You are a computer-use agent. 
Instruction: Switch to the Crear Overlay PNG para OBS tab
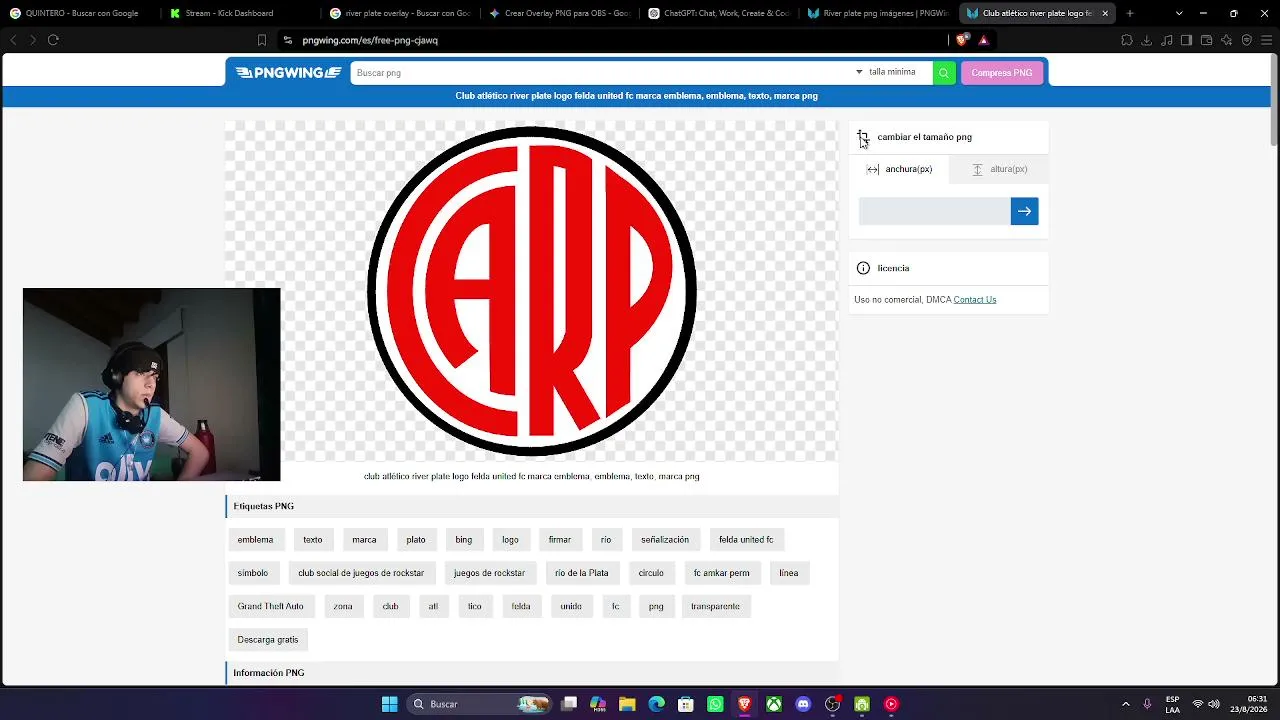pyautogui.click(x=559, y=13)
